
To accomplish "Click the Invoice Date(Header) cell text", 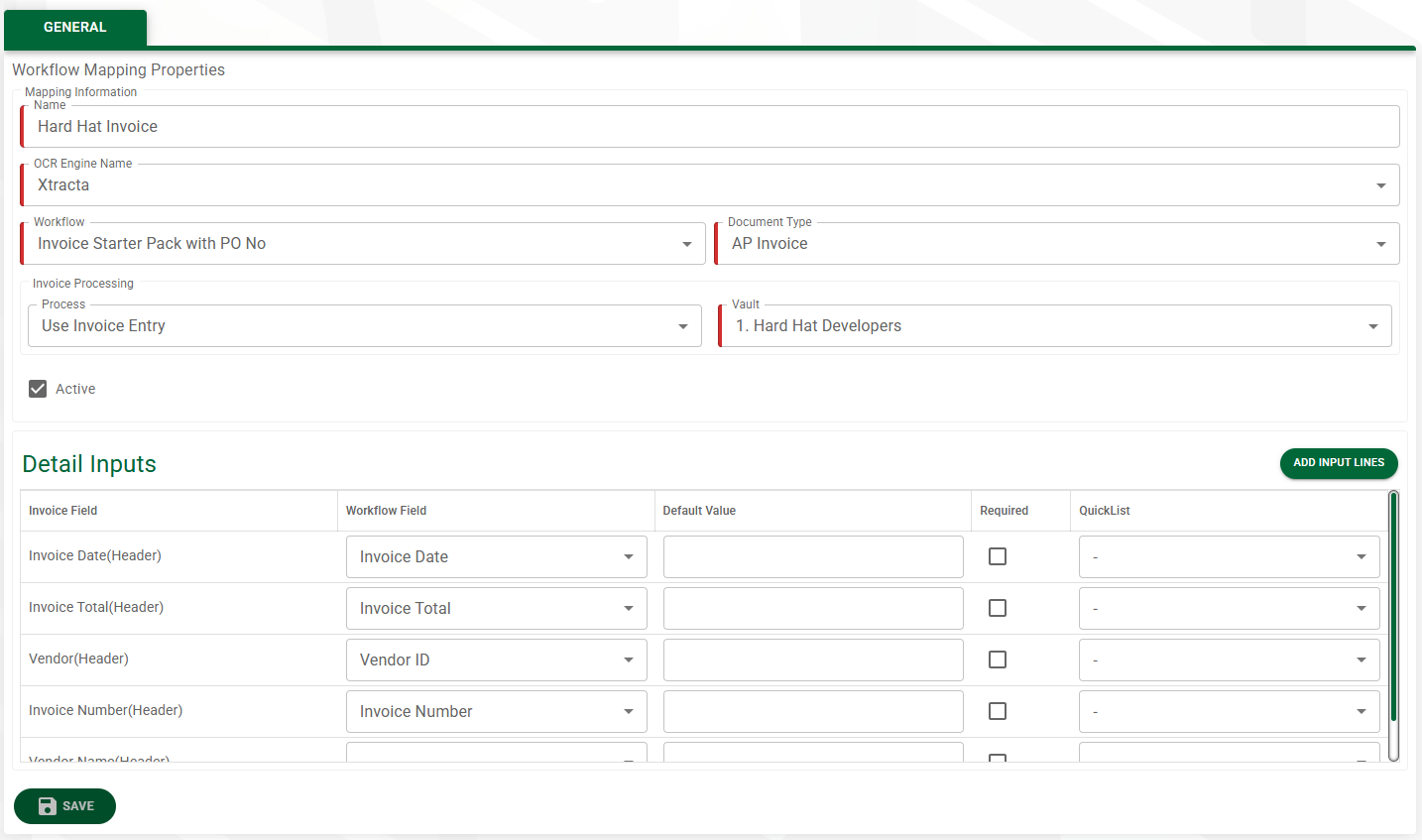I will (x=95, y=555).
